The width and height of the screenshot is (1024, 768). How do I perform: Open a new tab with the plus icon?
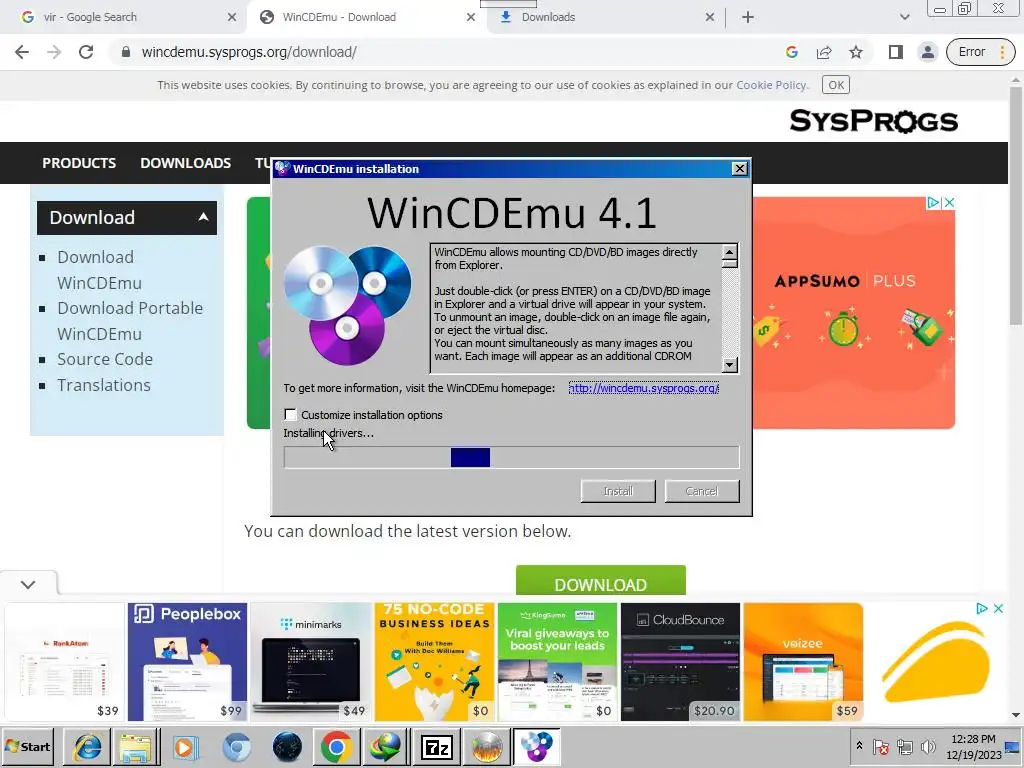(748, 18)
